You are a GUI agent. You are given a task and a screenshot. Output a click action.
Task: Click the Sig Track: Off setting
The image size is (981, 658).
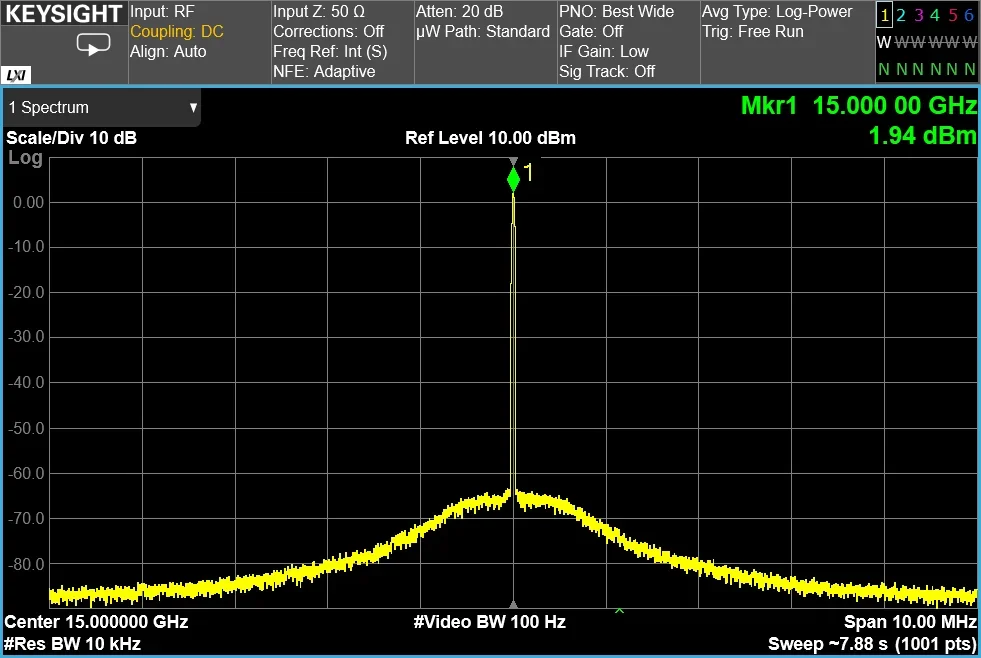click(607, 72)
